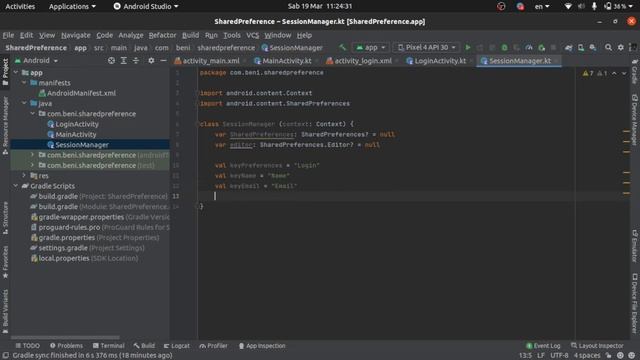Image resolution: width=640 pixels, height=360 pixels.
Task: Open the Android project view dropdown
Action: coord(36,60)
